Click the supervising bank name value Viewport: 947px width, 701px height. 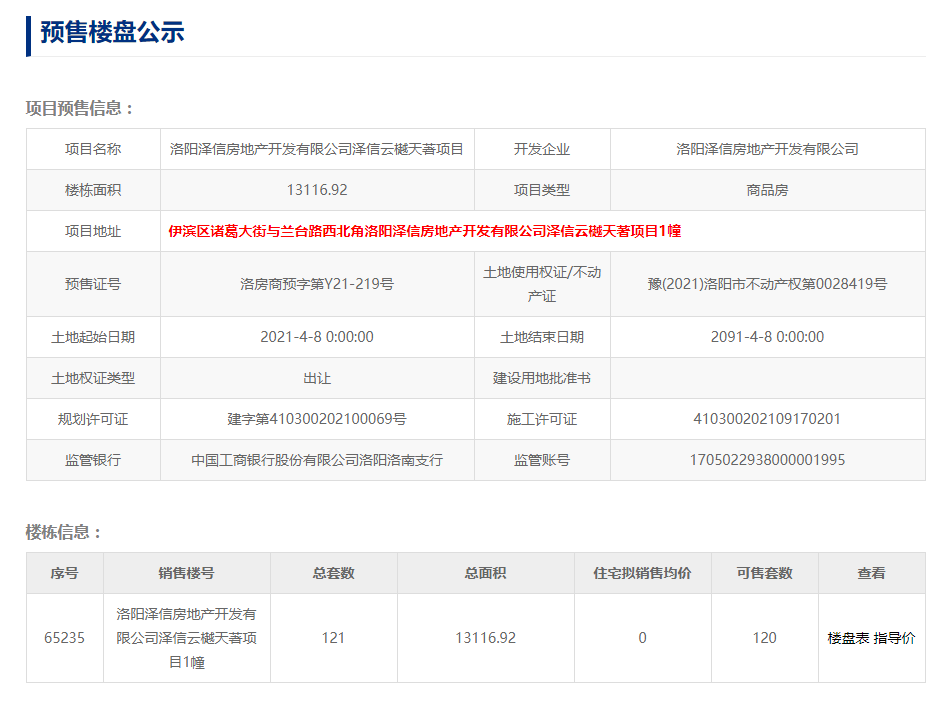pyautogui.click(x=317, y=460)
